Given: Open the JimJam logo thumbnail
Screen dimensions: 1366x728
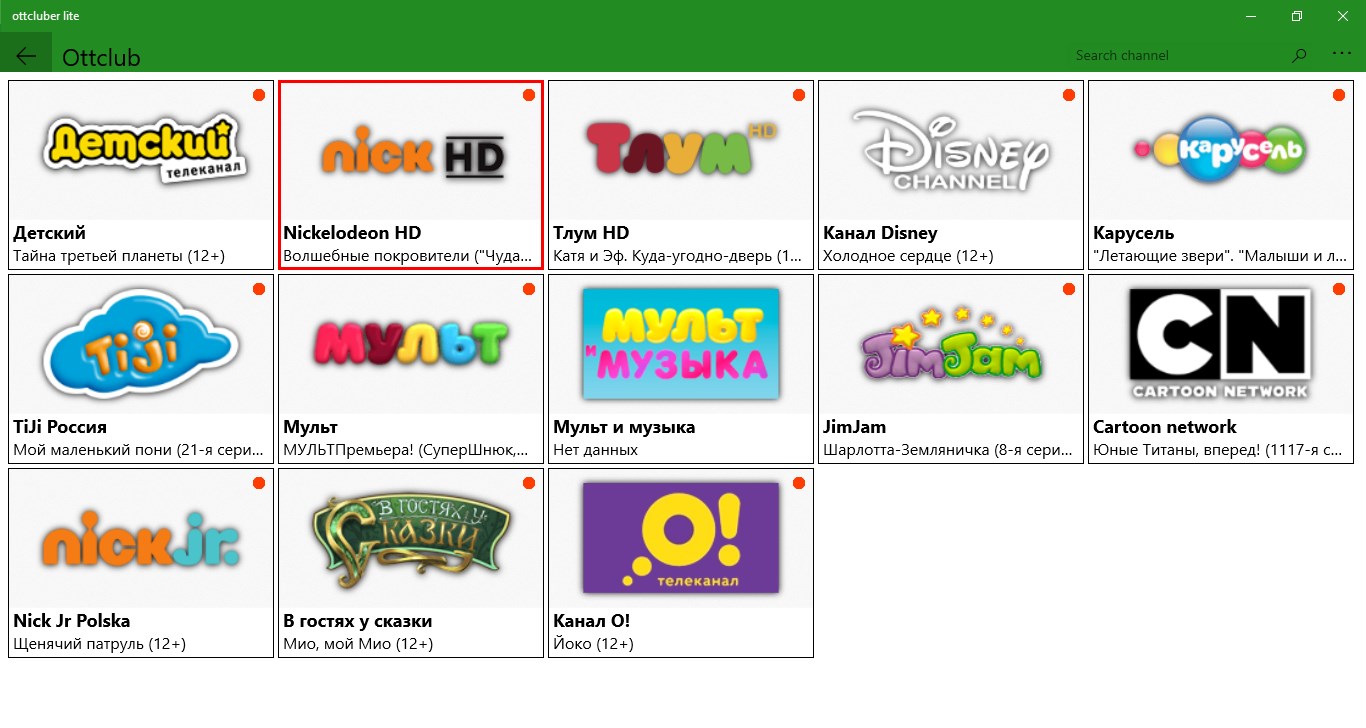Looking at the screenshot, I should point(952,346).
